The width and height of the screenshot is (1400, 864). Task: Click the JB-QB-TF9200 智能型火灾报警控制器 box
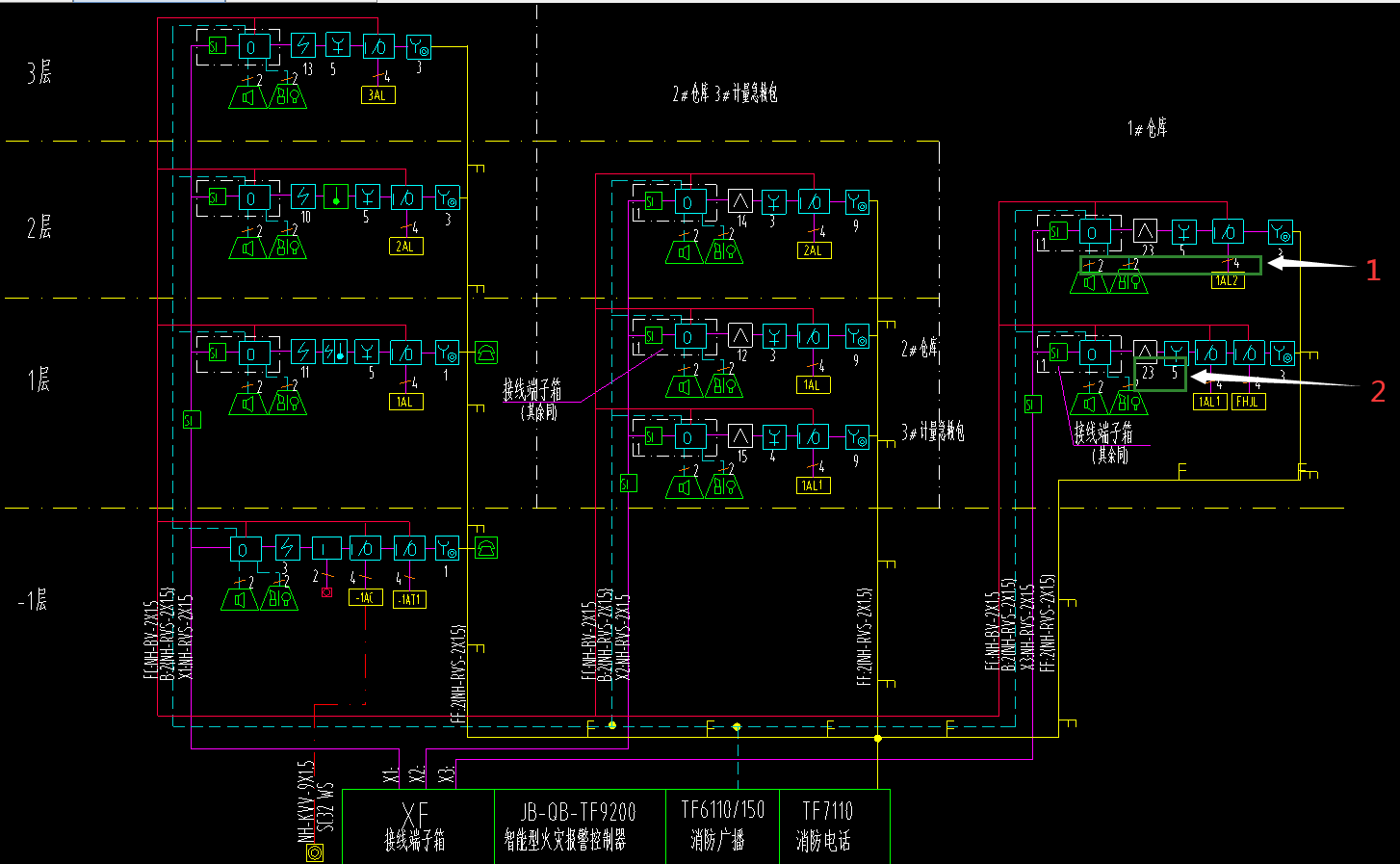click(x=580, y=826)
